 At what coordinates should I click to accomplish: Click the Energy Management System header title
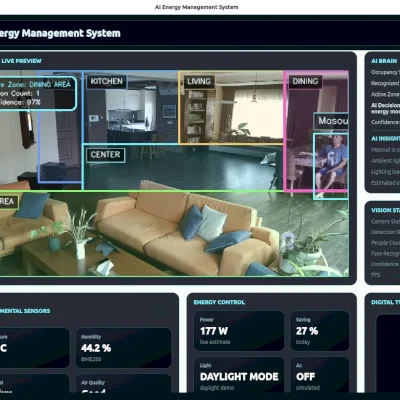tap(60, 33)
